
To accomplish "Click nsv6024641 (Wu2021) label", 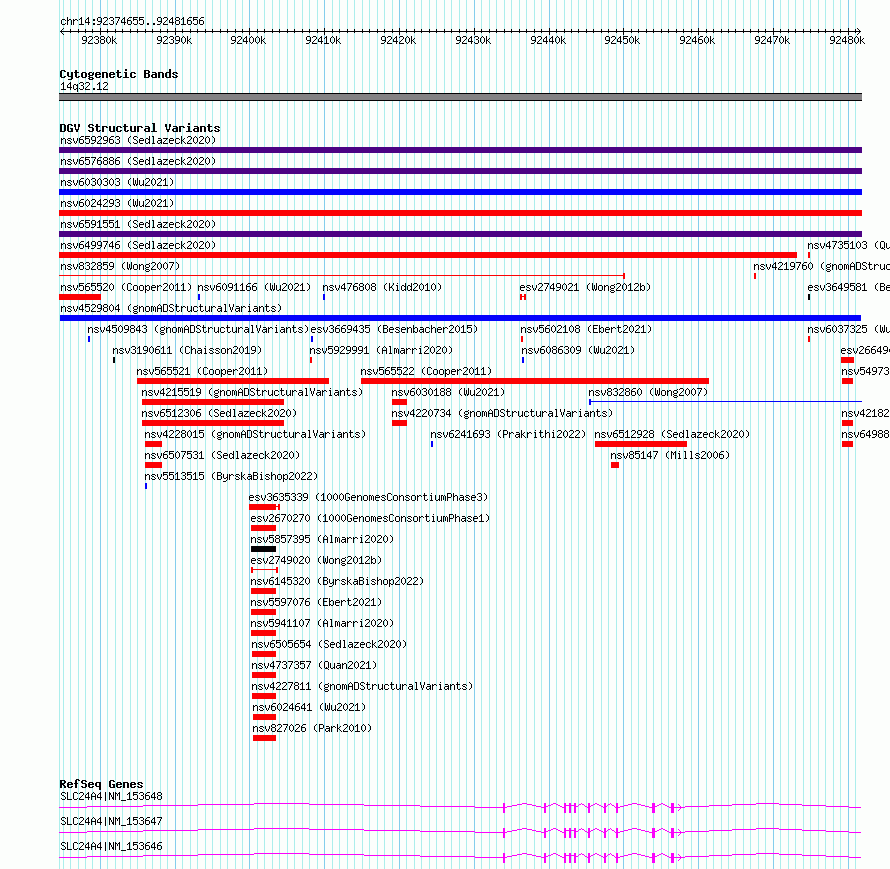I will click(309, 707).
